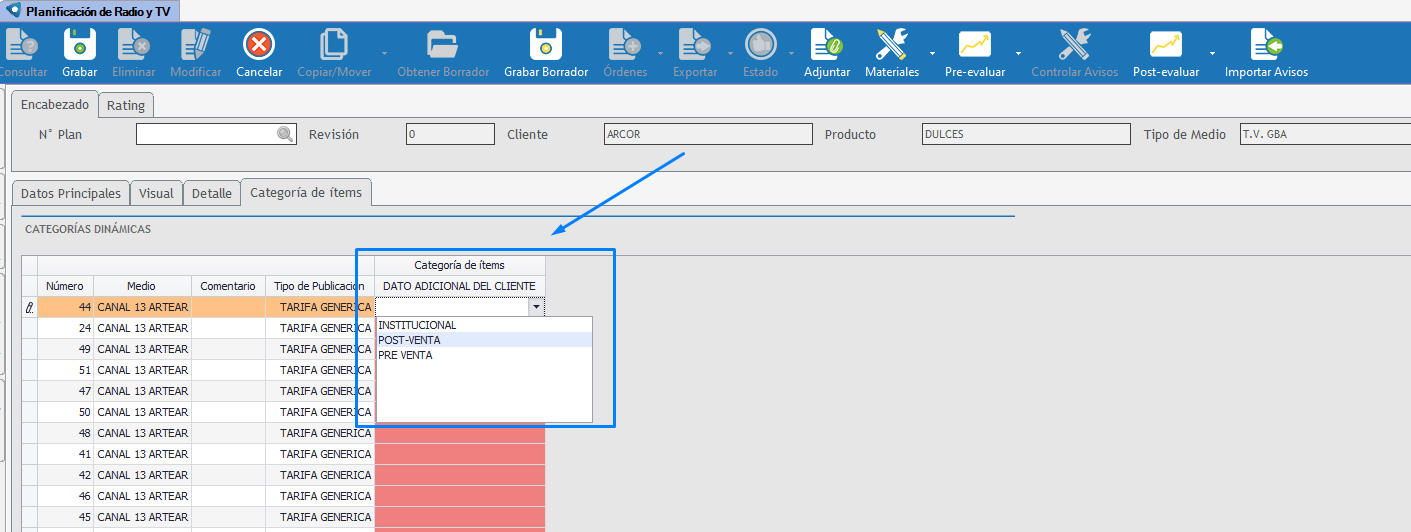Open the Materiales tools icon
Image resolution: width=1411 pixels, height=532 pixels.
click(892, 46)
